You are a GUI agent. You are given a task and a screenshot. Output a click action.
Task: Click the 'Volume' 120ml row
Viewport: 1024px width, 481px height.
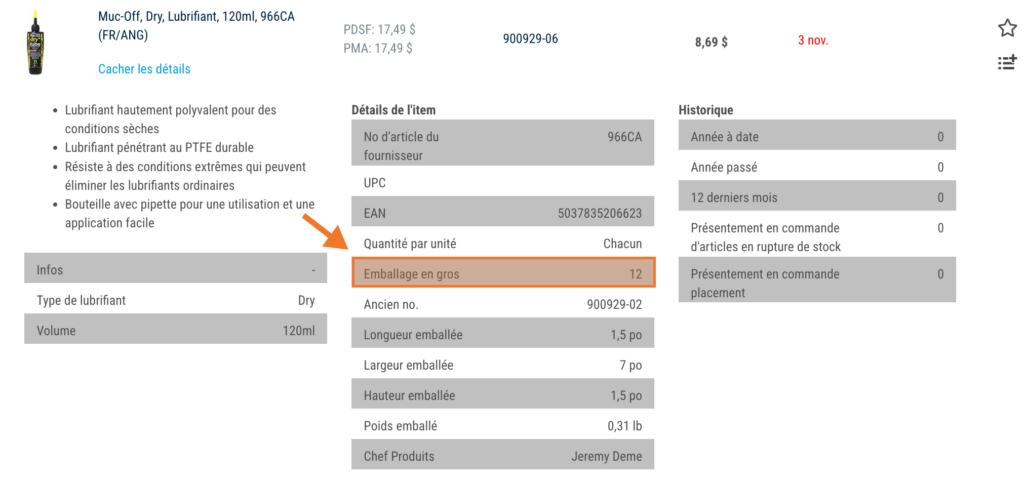(175, 330)
